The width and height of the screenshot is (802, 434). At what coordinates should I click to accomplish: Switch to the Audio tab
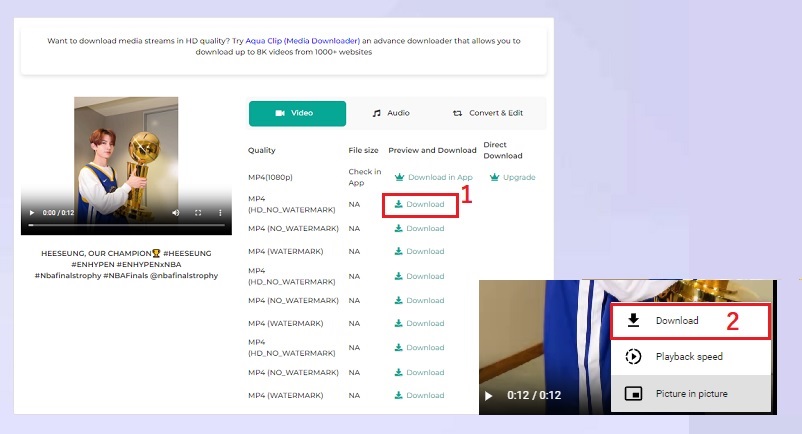point(391,113)
